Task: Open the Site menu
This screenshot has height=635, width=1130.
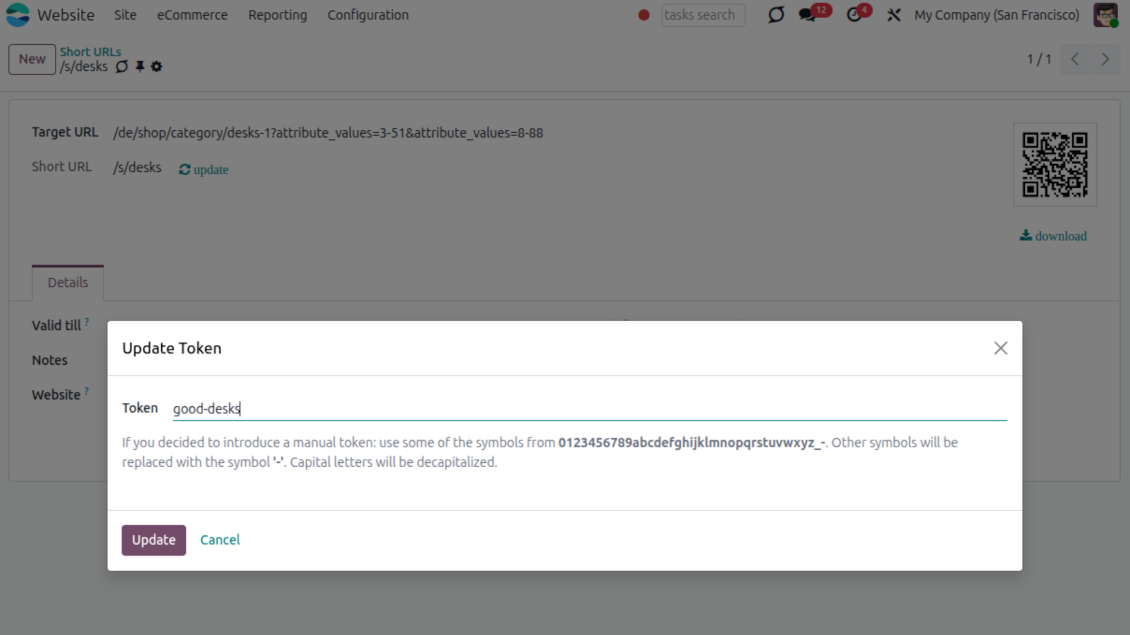Action: point(125,15)
